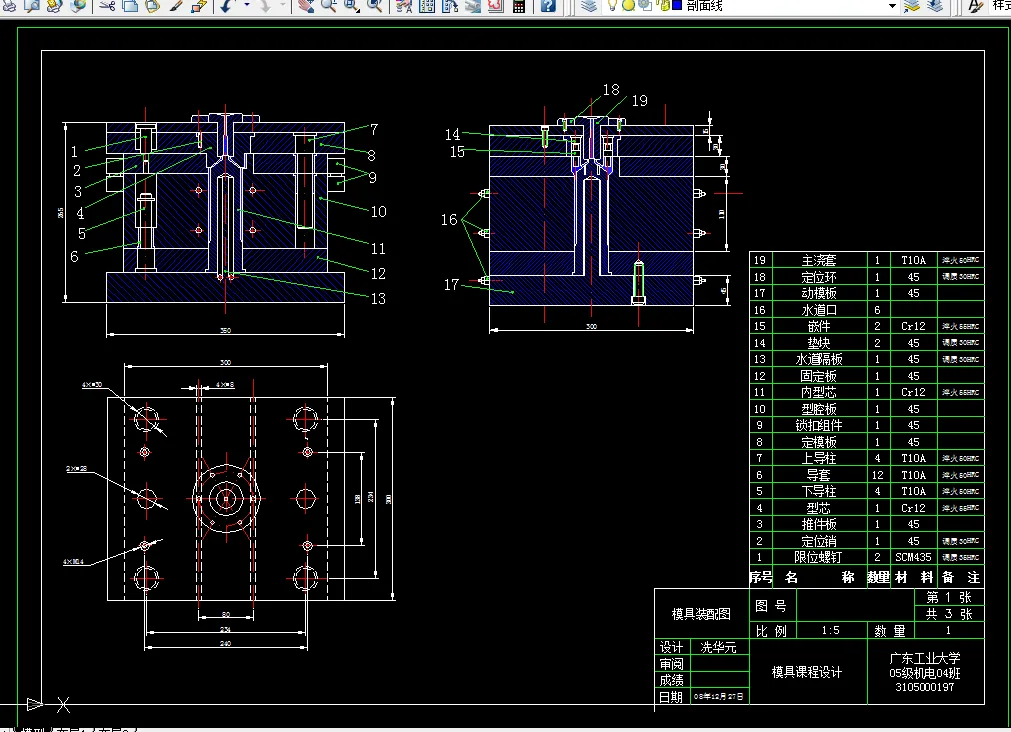The width and height of the screenshot is (1011, 732).
Task: Click the blue layer color swatch
Action: (x=677, y=5)
